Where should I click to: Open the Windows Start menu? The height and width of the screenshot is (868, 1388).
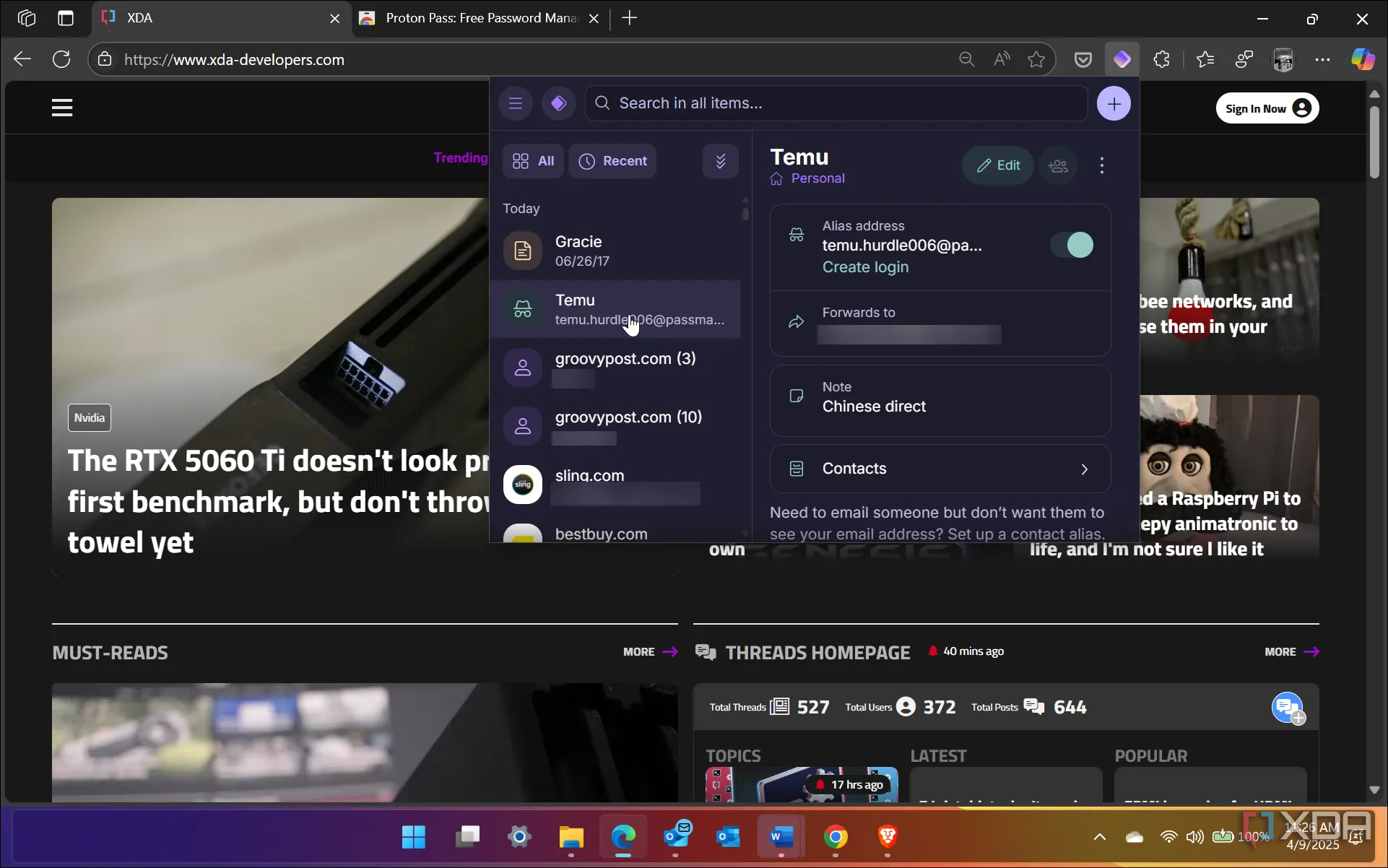414,837
